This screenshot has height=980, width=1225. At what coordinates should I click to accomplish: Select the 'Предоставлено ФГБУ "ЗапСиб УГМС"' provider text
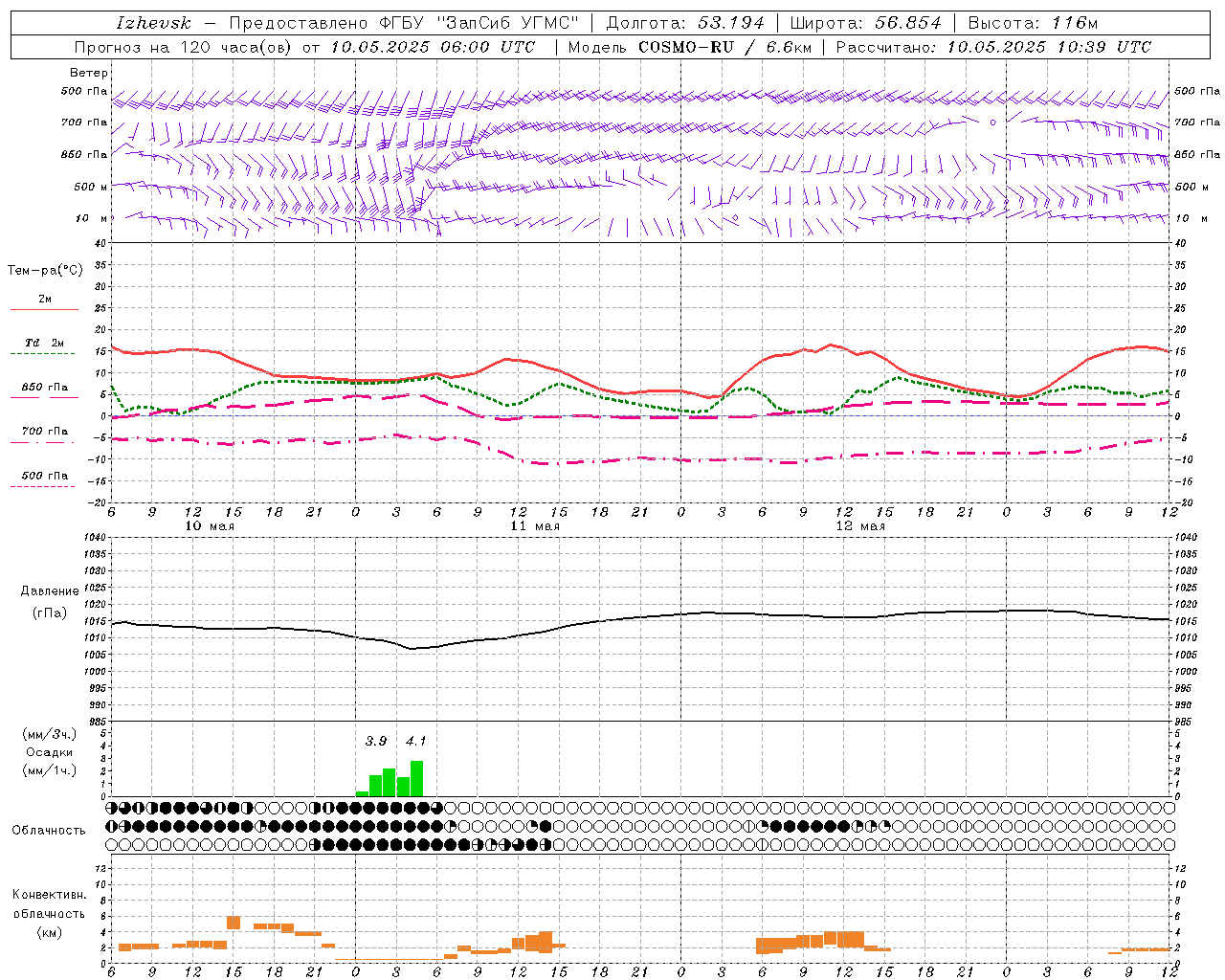click(405, 23)
